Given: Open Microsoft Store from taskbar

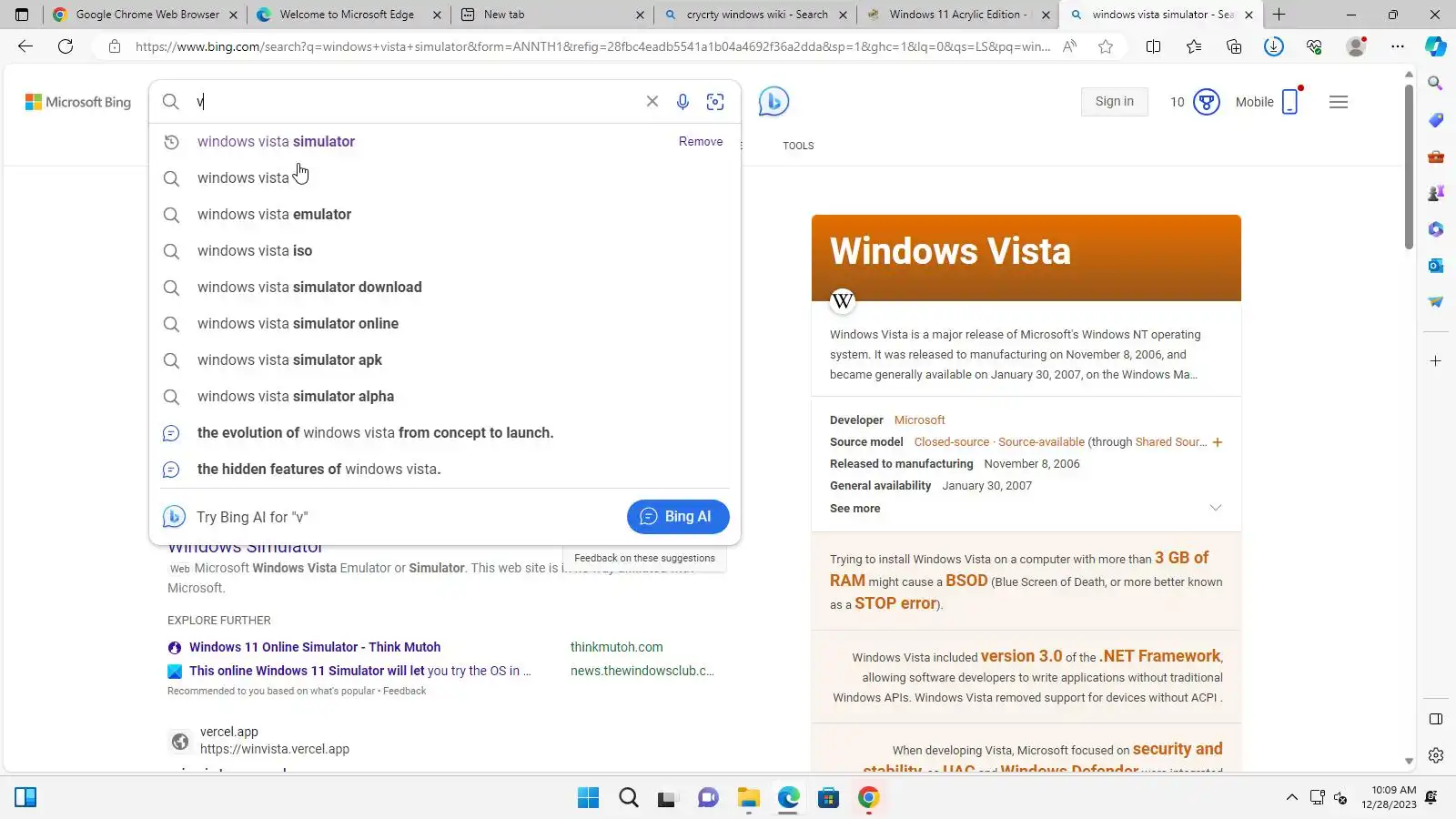Looking at the screenshot, I should 828,798.
